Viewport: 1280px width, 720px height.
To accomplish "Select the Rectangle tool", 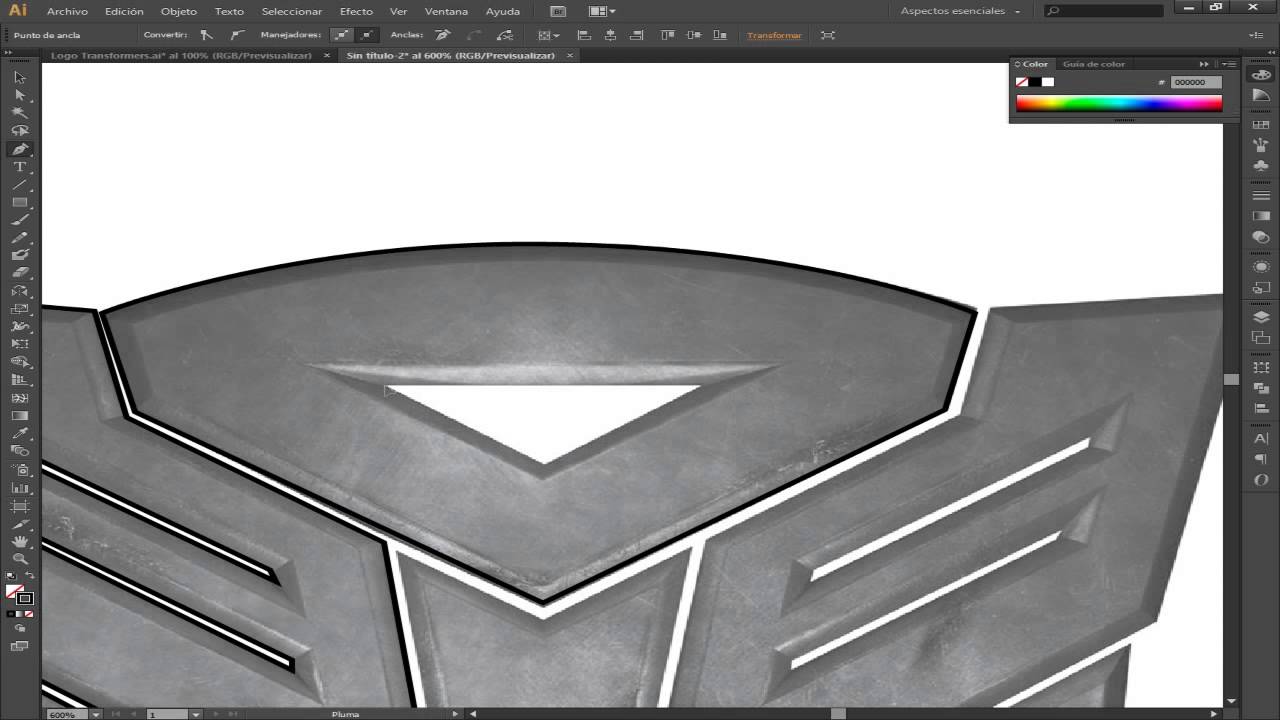I will 19,202.
